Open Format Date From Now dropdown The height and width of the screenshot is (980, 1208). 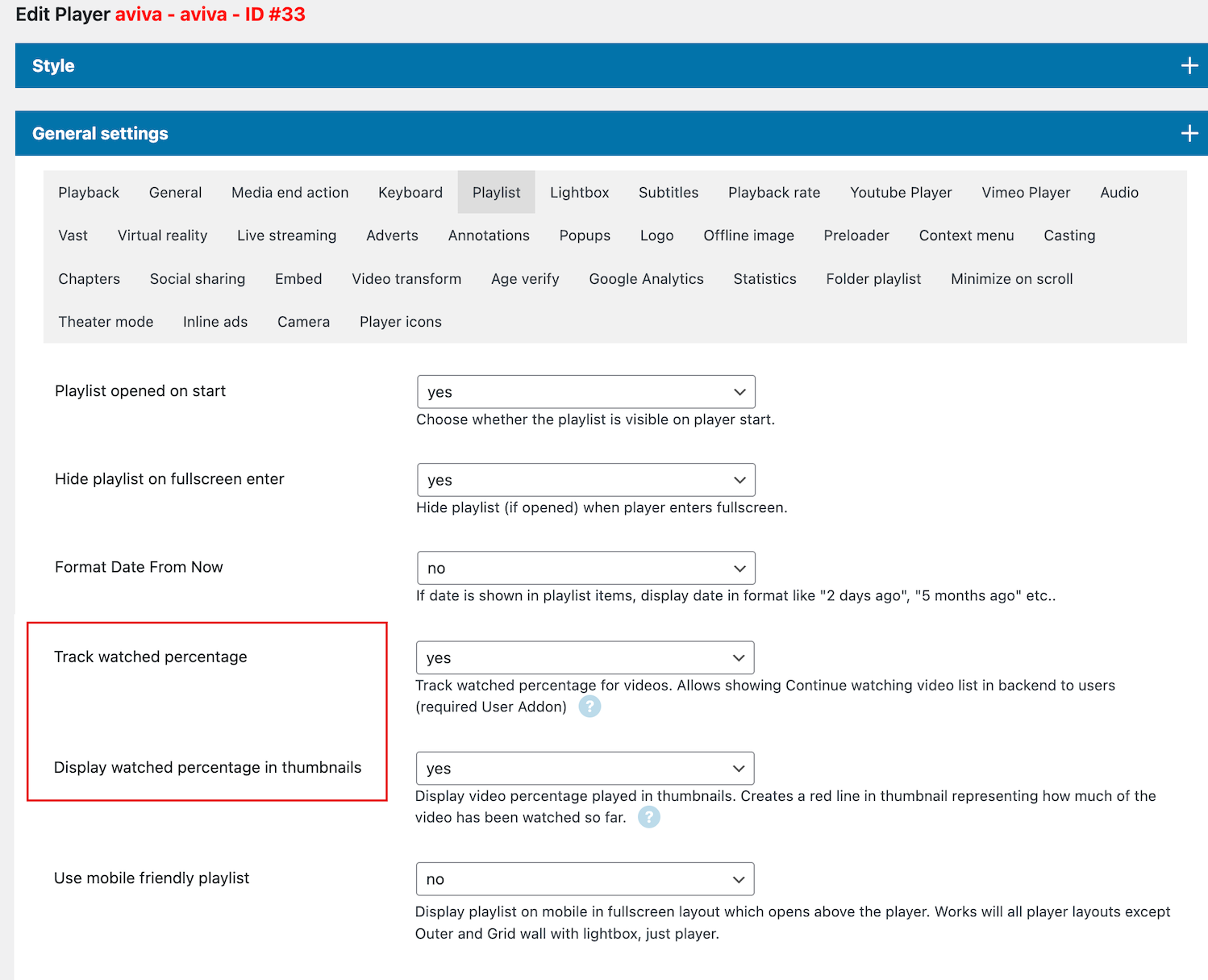click(x=585, y=569)
